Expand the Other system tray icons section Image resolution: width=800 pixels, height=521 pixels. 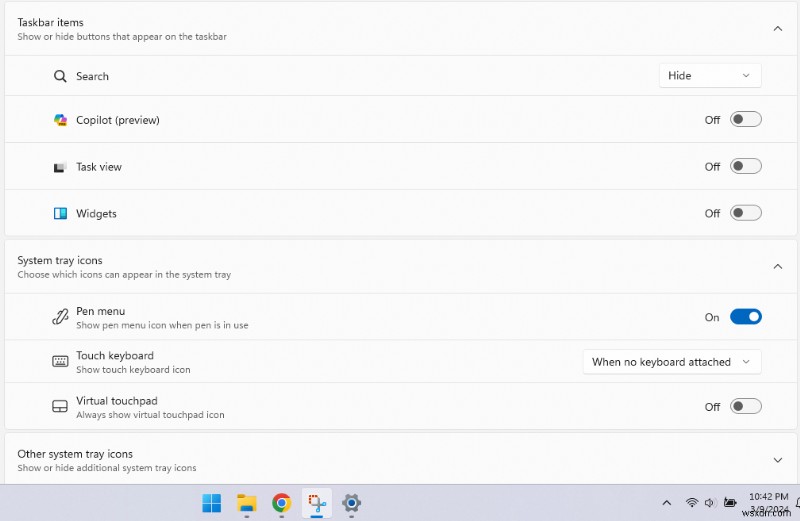click(x=778, y=460)
